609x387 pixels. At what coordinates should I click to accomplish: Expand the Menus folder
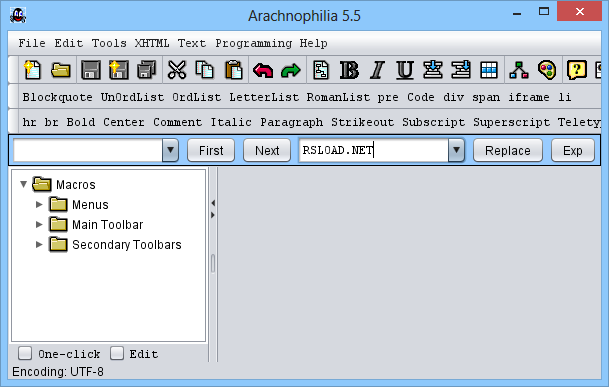click(x=39, y=204)
